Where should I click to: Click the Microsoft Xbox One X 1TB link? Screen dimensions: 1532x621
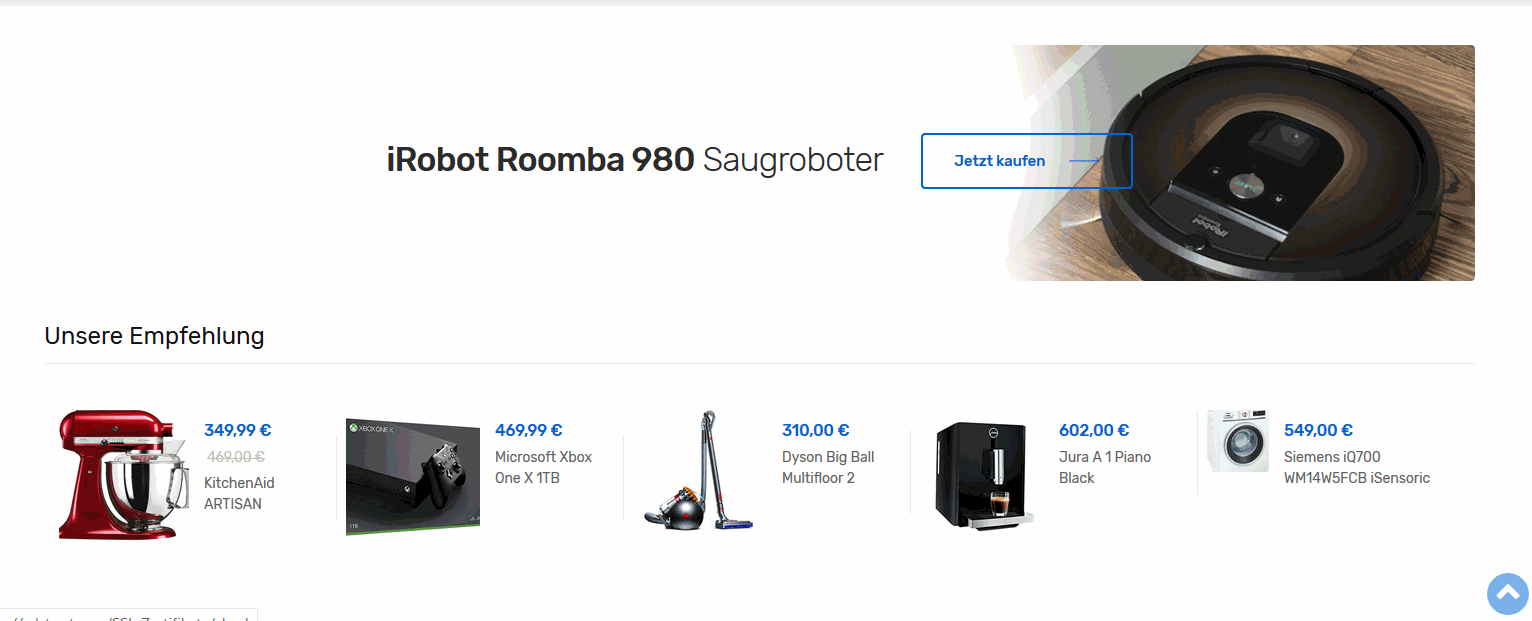544,467
